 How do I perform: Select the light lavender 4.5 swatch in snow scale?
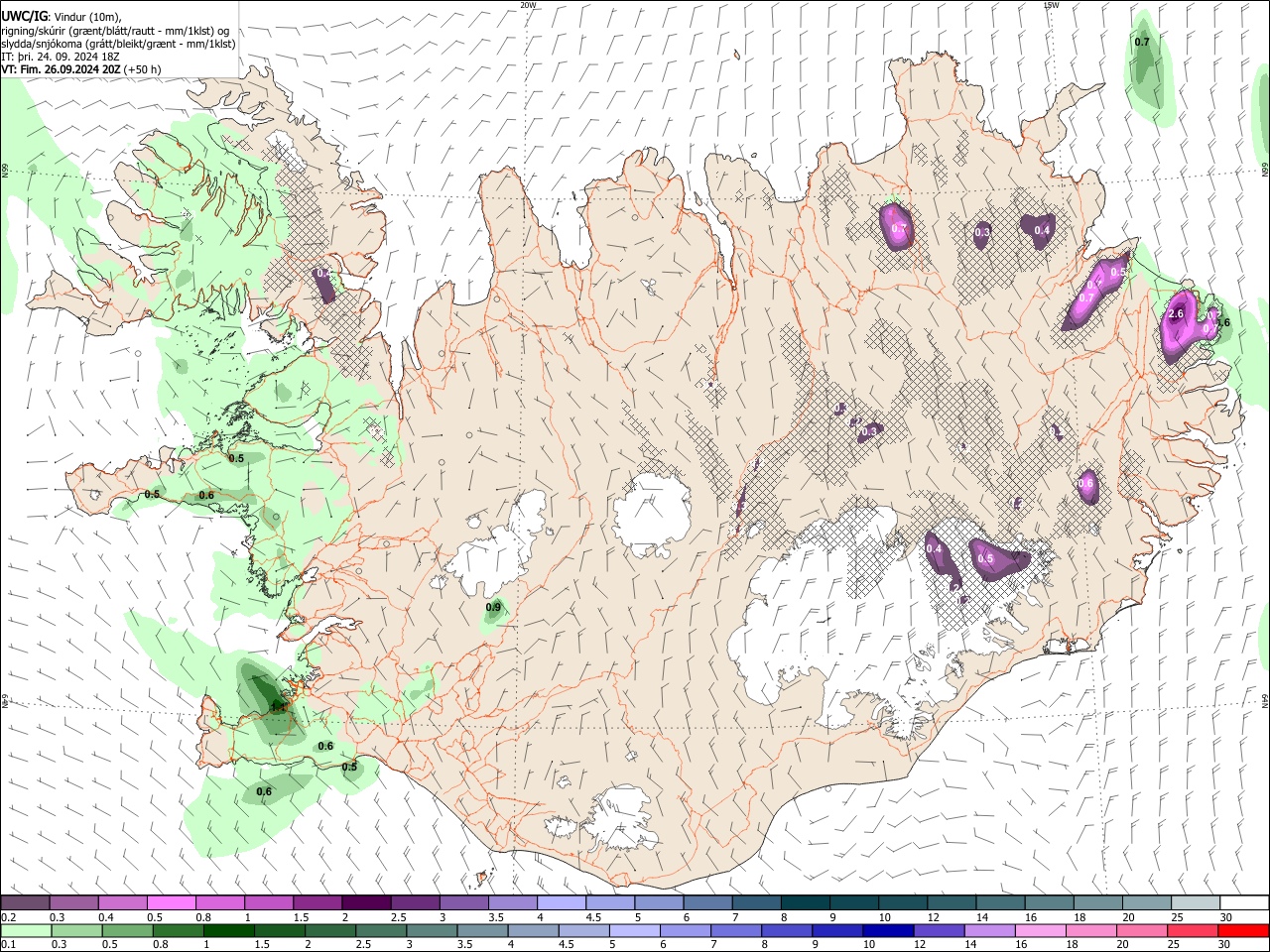610,903
